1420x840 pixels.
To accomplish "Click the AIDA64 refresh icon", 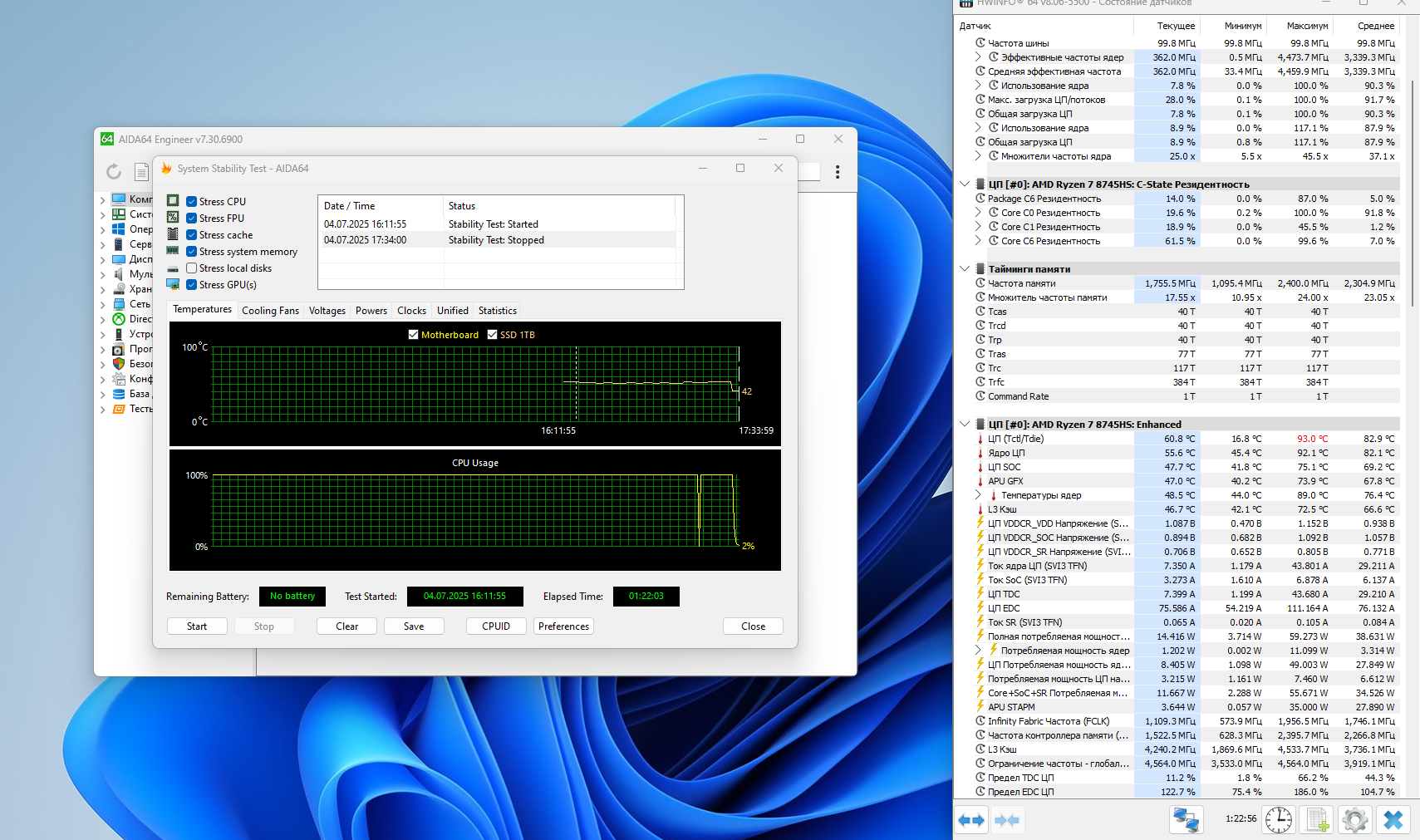I will (x=114, y=172).
